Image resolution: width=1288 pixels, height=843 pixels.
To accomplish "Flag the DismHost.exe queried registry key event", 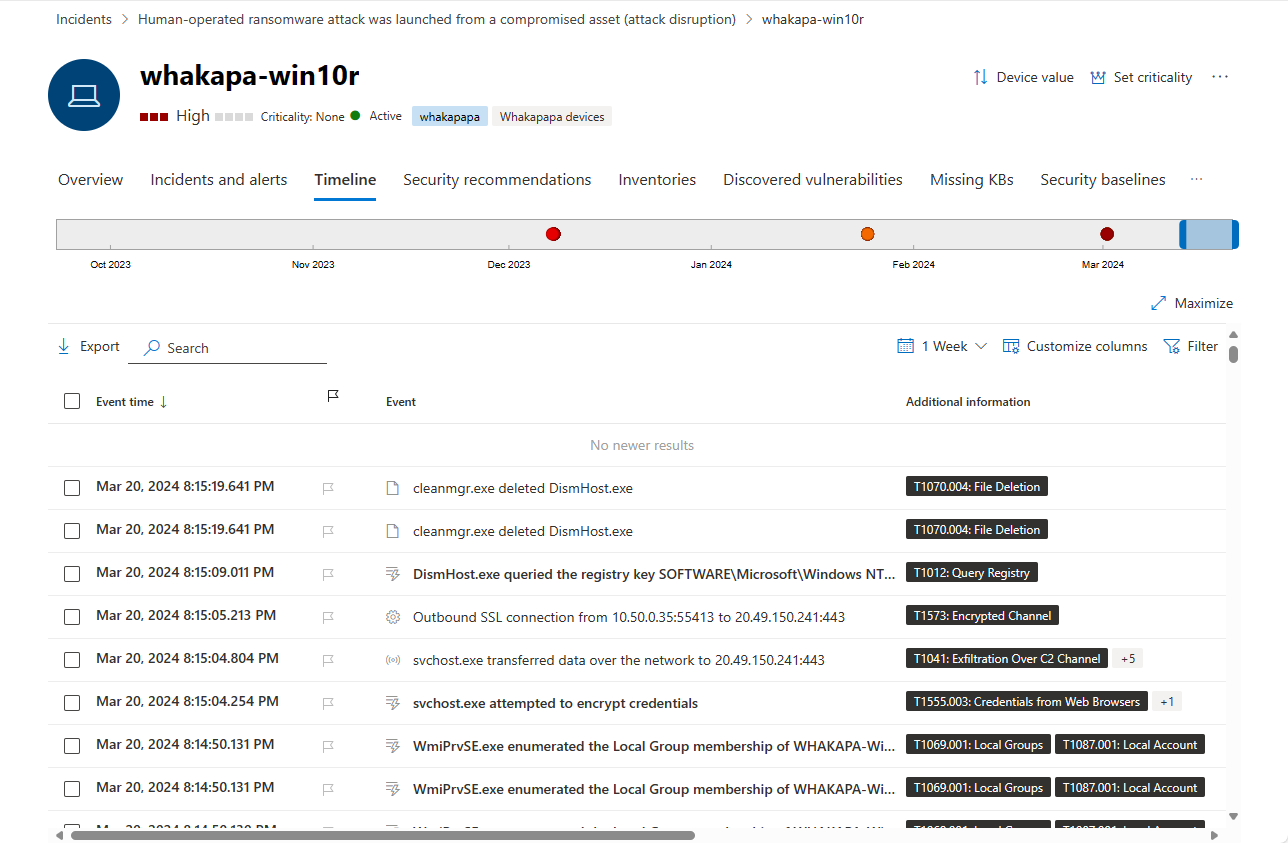I will 328,574.
